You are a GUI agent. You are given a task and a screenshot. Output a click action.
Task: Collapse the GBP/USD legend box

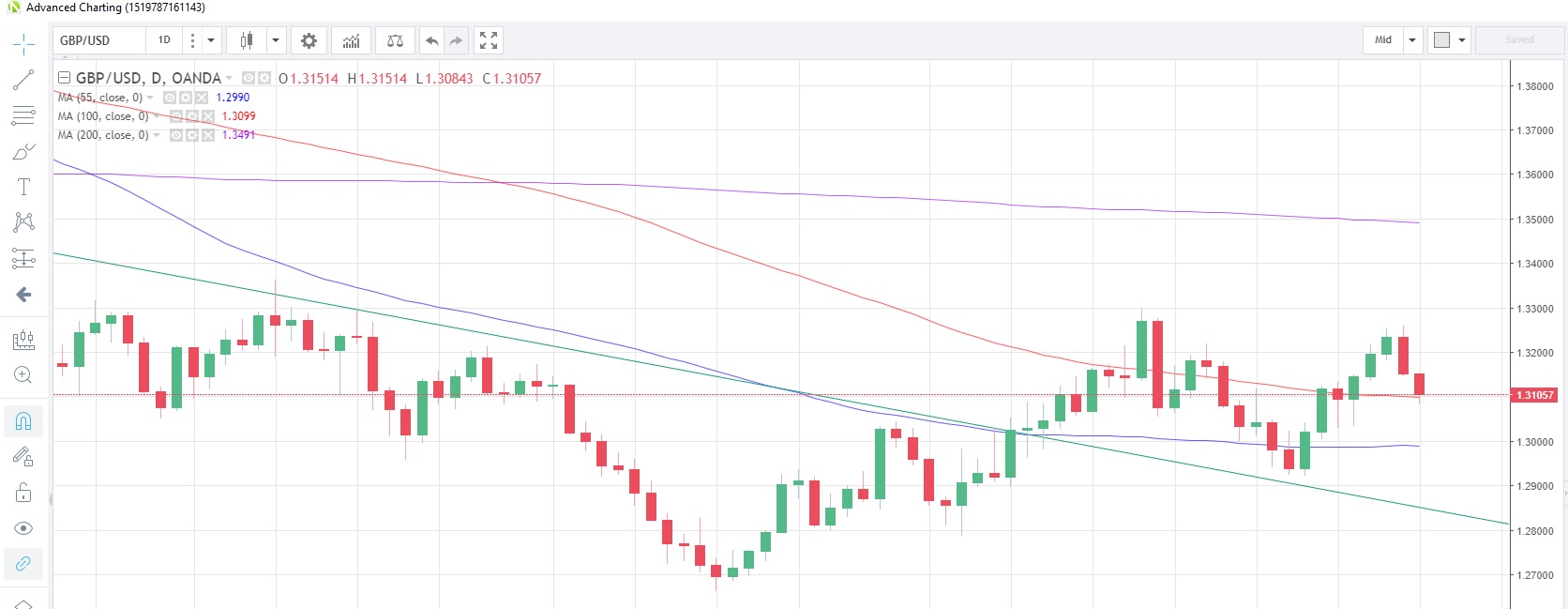point(64,78)
